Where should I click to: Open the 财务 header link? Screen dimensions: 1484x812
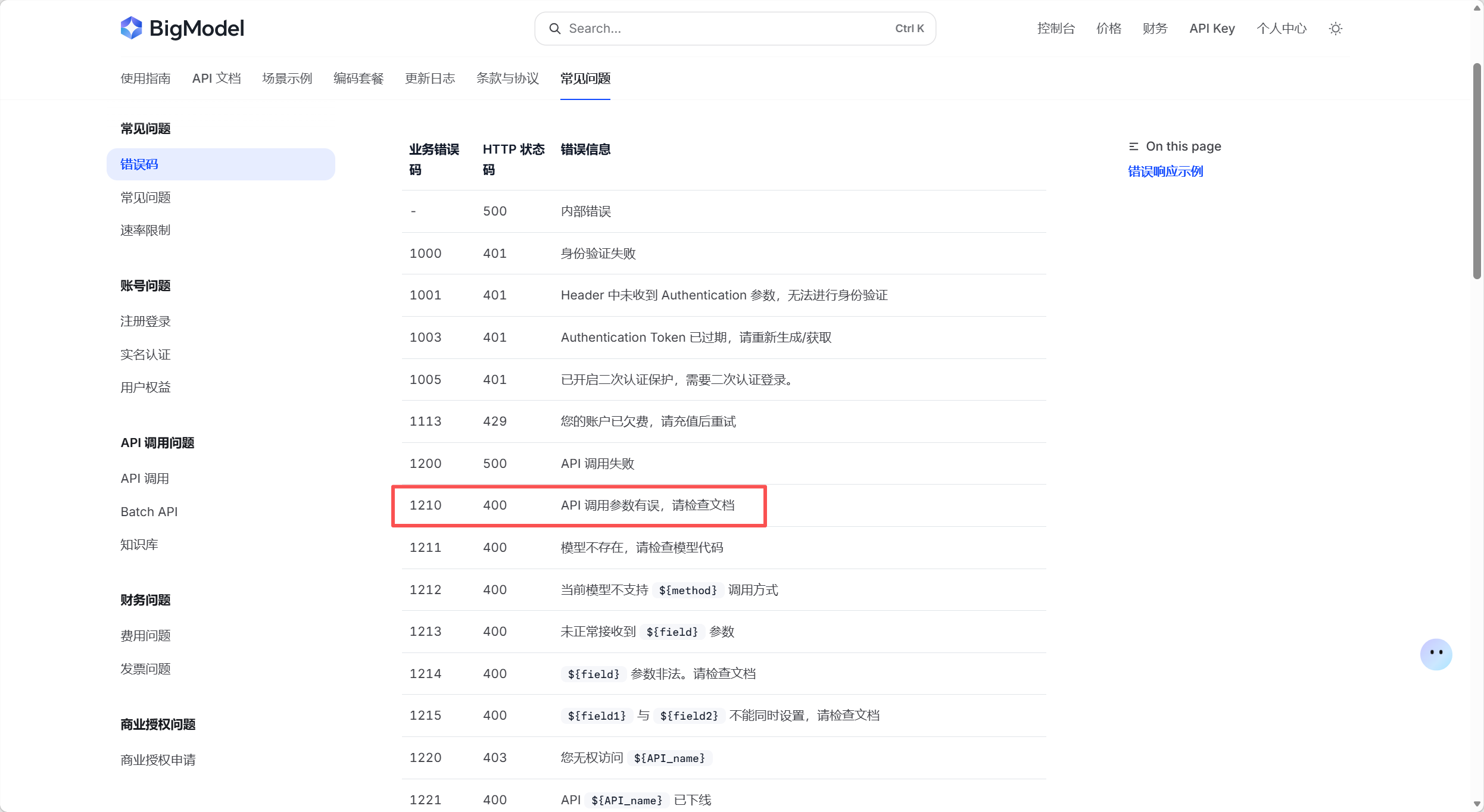[x=1155, y=29]
